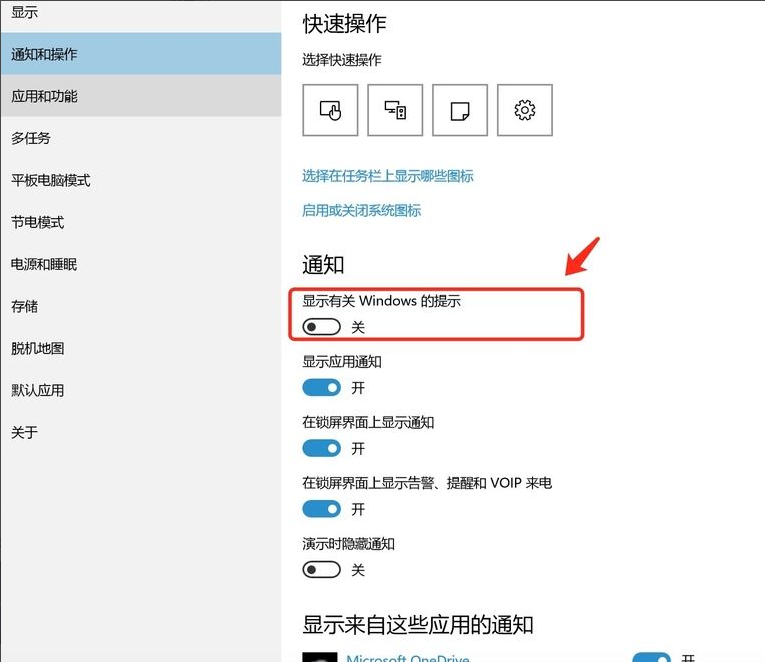Enable the 显示有关 Windows 的提示 toggle
765x662 pixels.
click(322, 327)
